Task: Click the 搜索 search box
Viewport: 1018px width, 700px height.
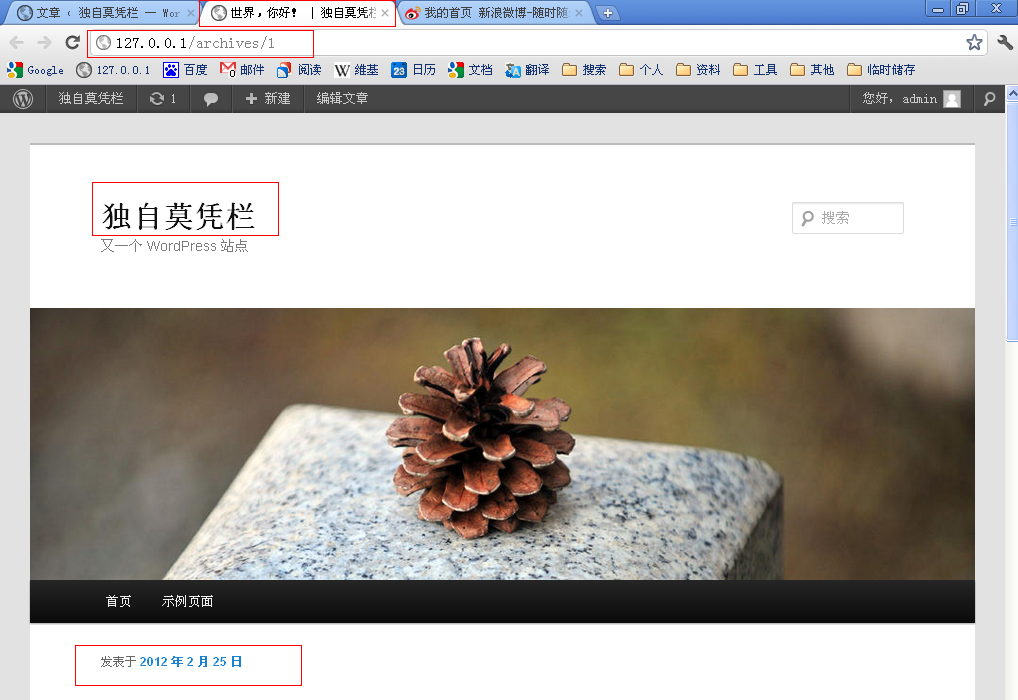Action: 848,218
